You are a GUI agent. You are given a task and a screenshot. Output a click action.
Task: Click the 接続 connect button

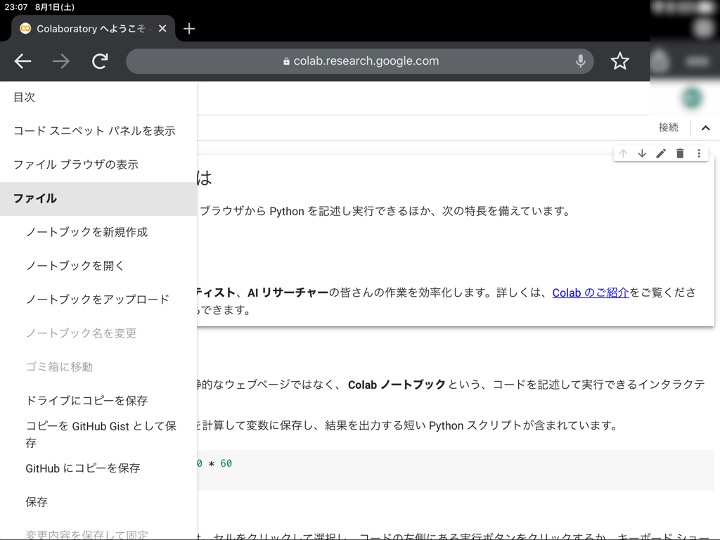668,127
